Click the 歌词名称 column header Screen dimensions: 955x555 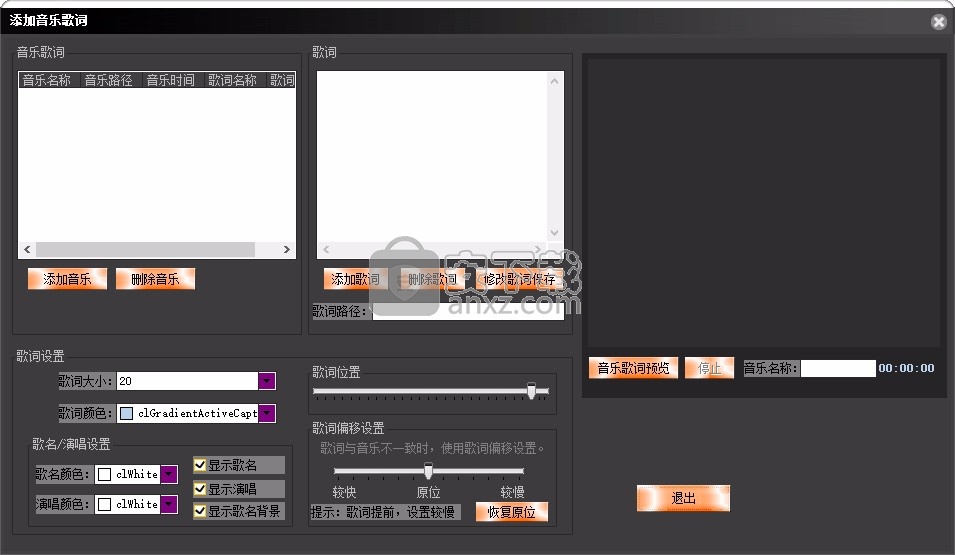pos(234,80)
